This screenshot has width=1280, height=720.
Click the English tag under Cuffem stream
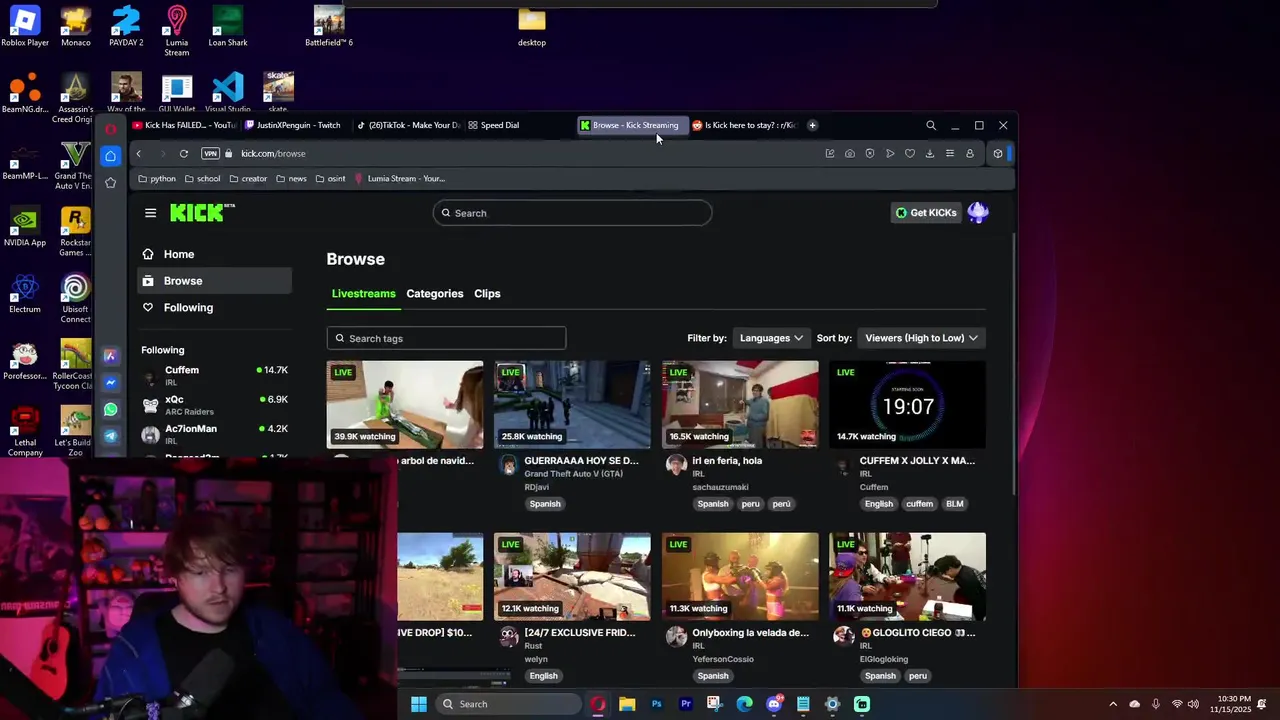(879, 504)
